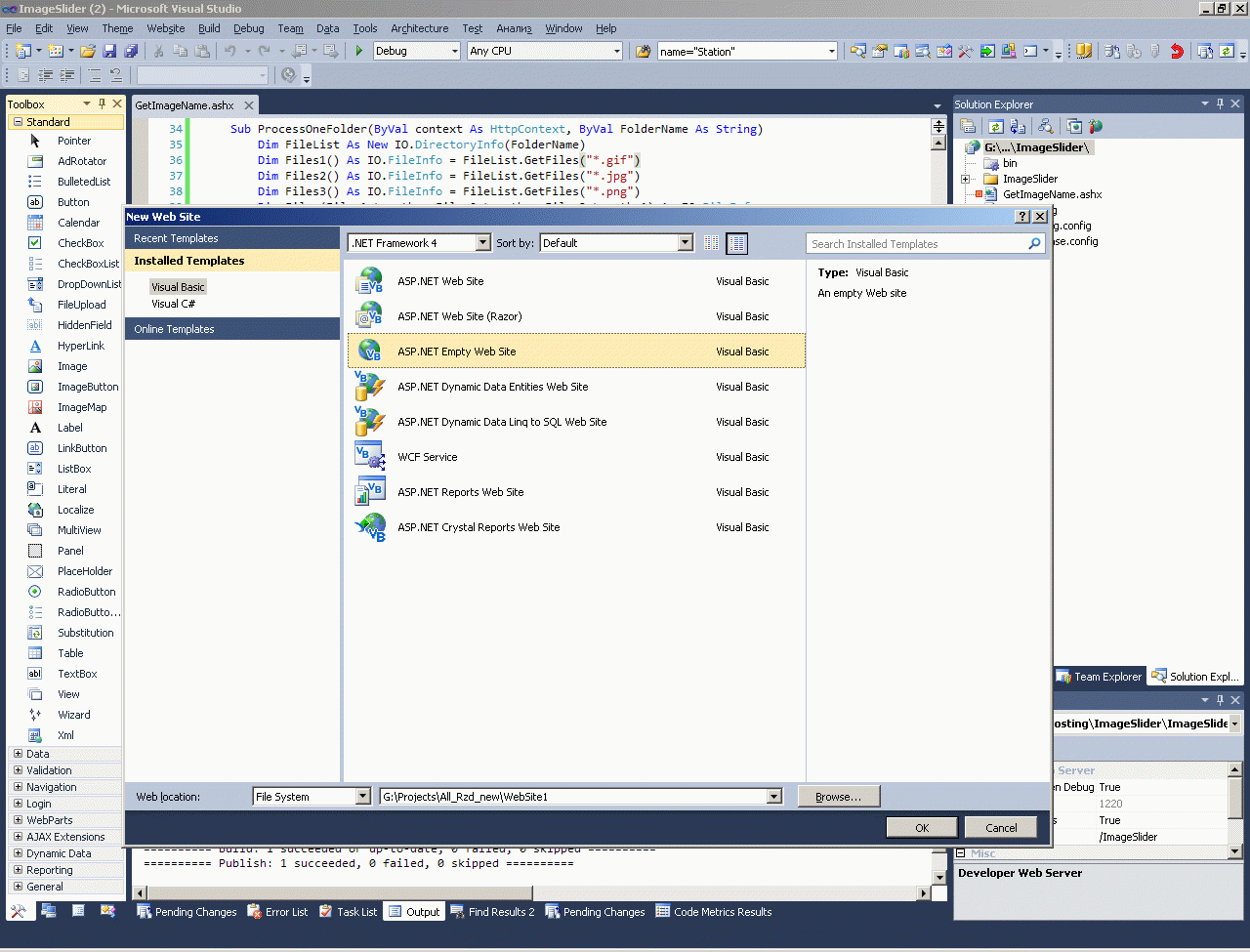The width and height of the screenshot is (1250, 952).
Task: Open the Sort by Default dropdown
Action: click(x=685, y=243)
